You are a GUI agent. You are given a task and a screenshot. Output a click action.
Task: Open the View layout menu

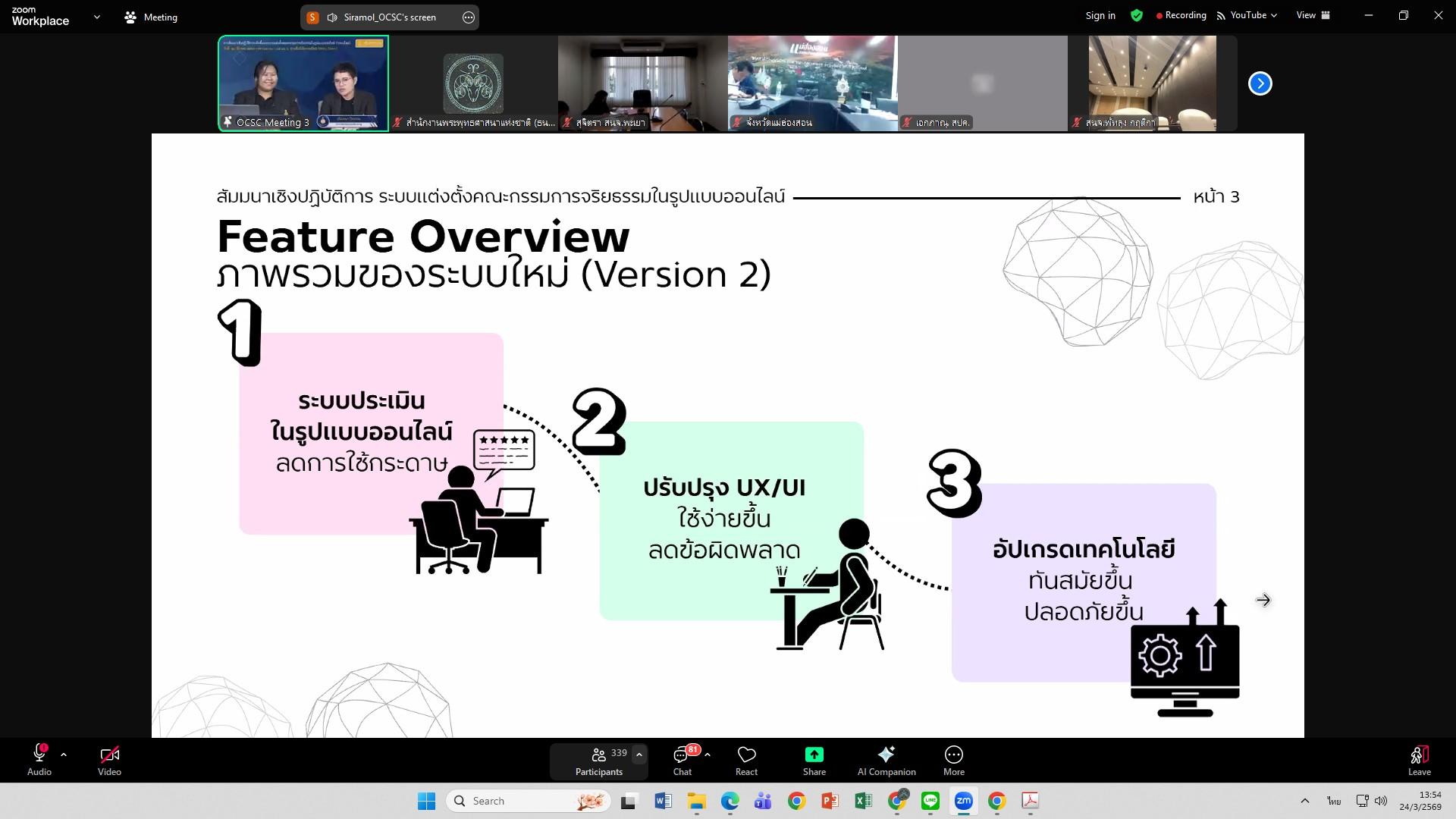[x=1313, y=15]
